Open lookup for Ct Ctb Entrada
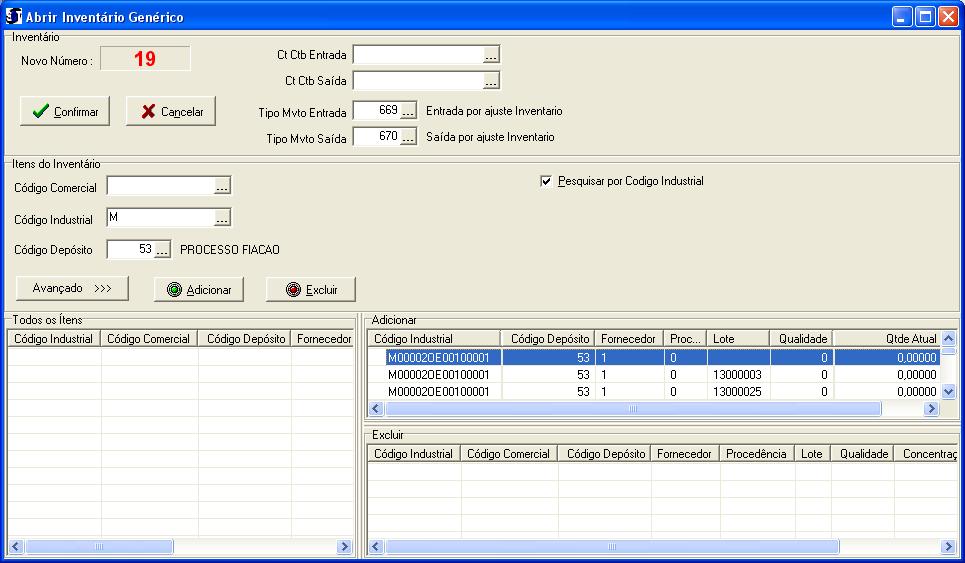This screenshot has width=965, height=563. point(490,55)
